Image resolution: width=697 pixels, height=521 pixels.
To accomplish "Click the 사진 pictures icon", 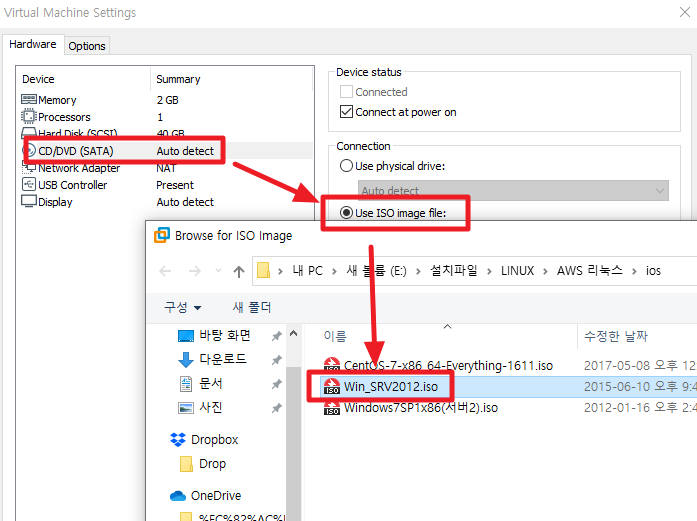I will 186,408.
